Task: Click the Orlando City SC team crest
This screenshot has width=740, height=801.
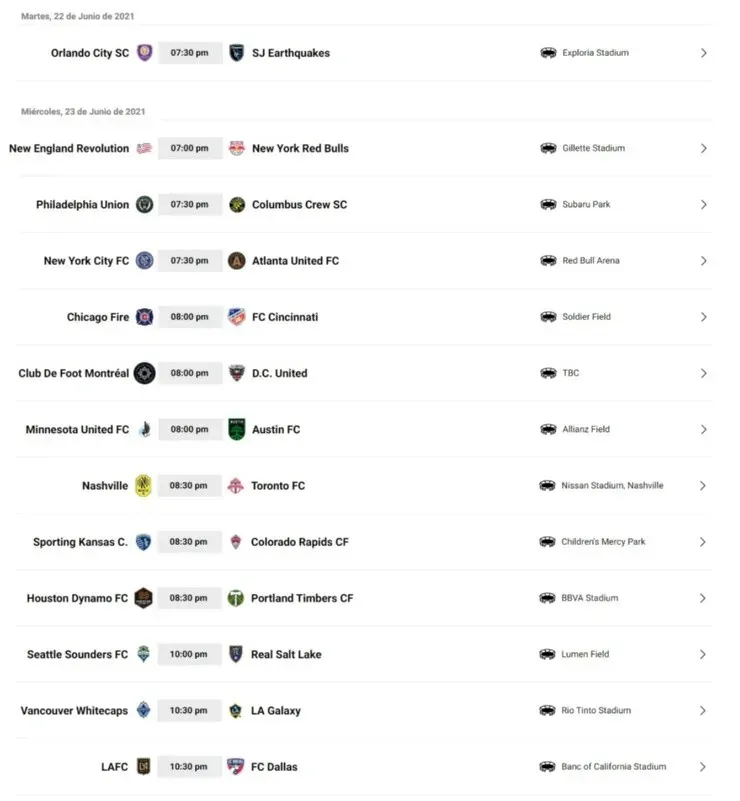Action: coord(145,53)
